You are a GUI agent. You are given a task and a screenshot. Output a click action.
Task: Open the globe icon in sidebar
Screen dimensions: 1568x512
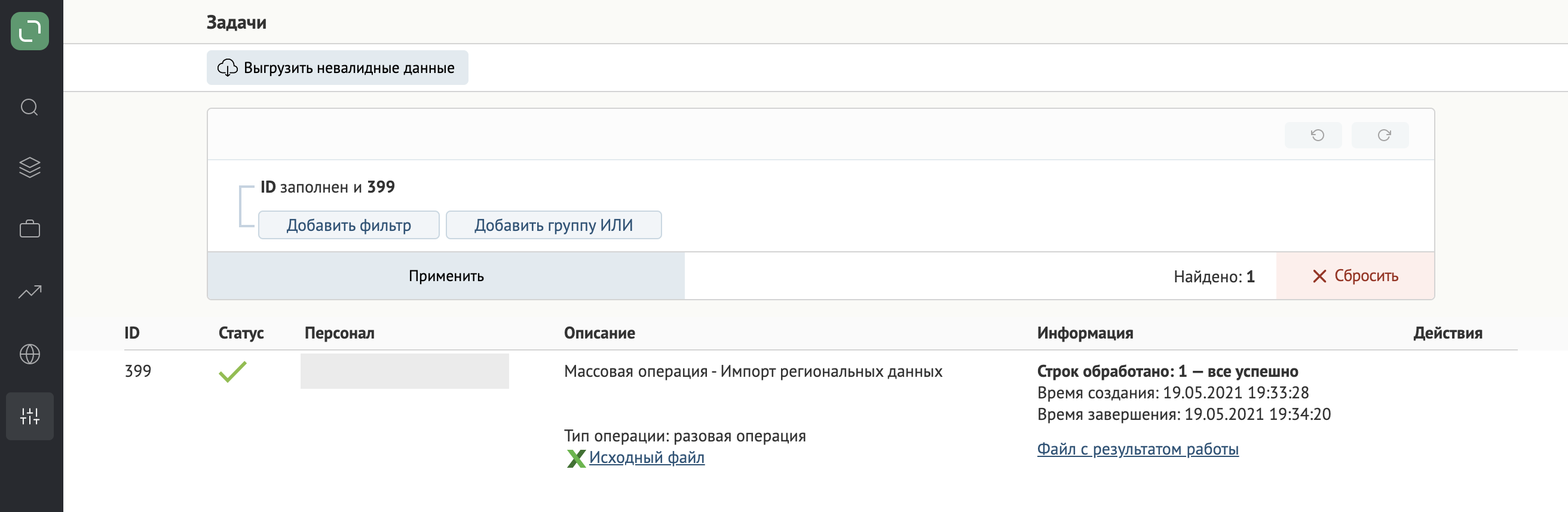click(x=30, y=354)
